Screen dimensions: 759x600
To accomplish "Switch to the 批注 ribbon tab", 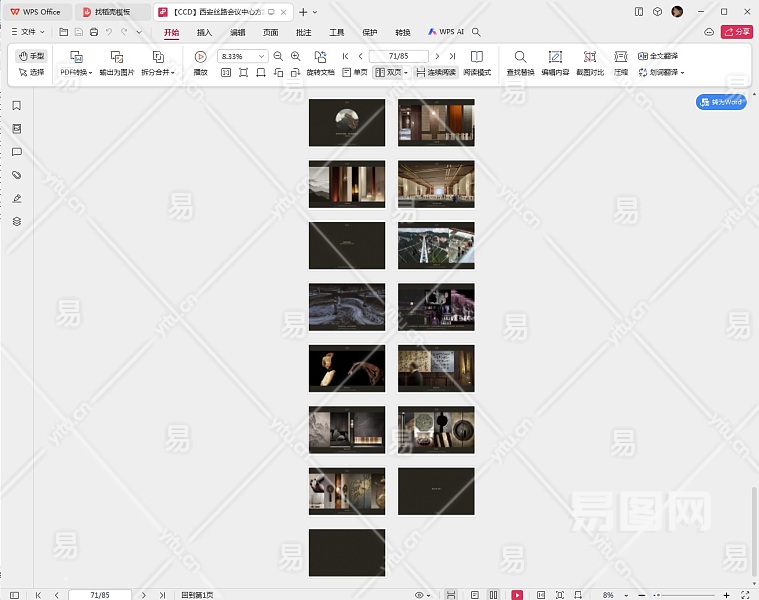I will click(x=303, y=32).
